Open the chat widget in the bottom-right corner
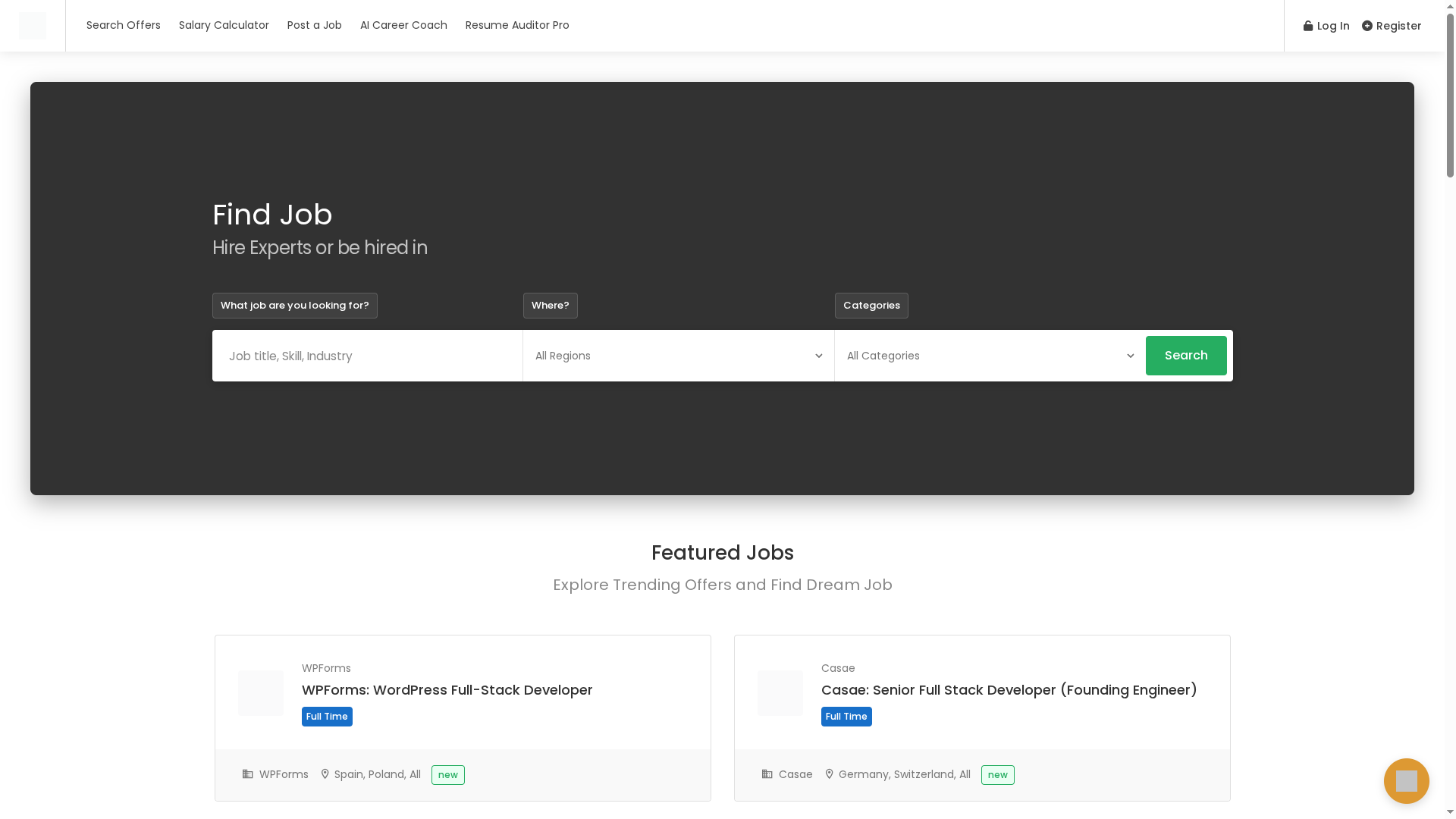This screenshot has height=819, width=1456. tap(1407, 781)
